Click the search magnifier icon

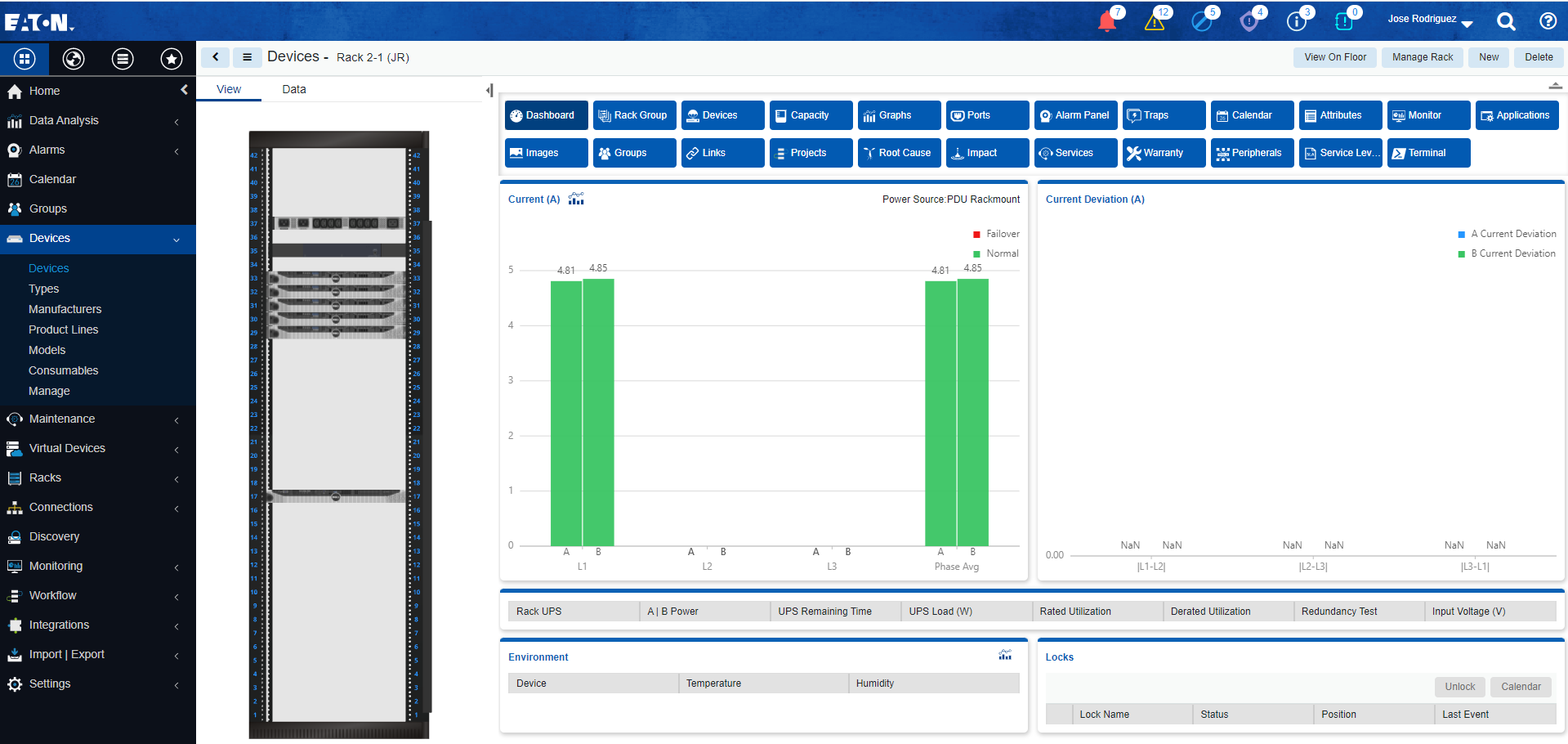[x=1505, y=21]
